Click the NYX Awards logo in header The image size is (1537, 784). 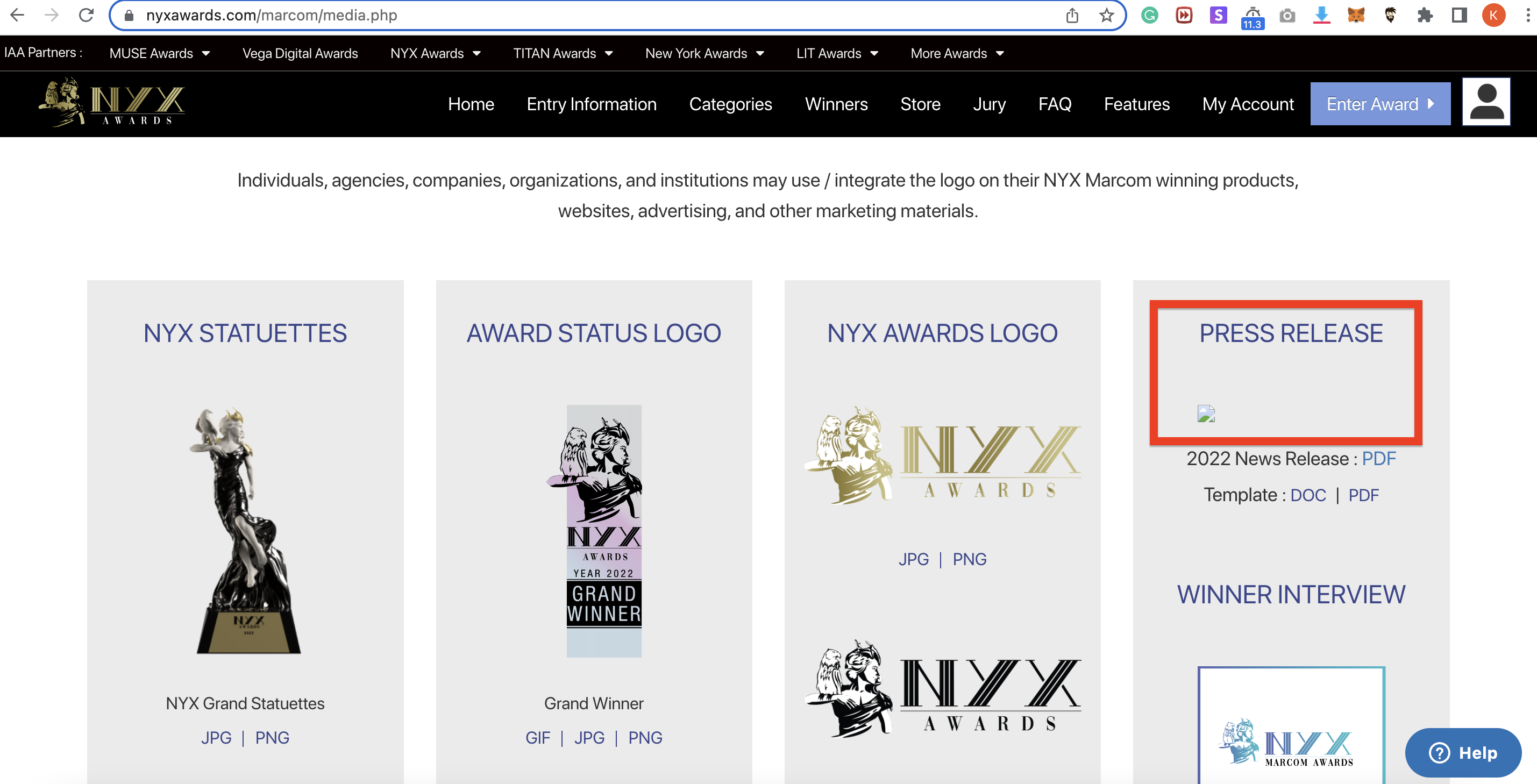[111, 103]
